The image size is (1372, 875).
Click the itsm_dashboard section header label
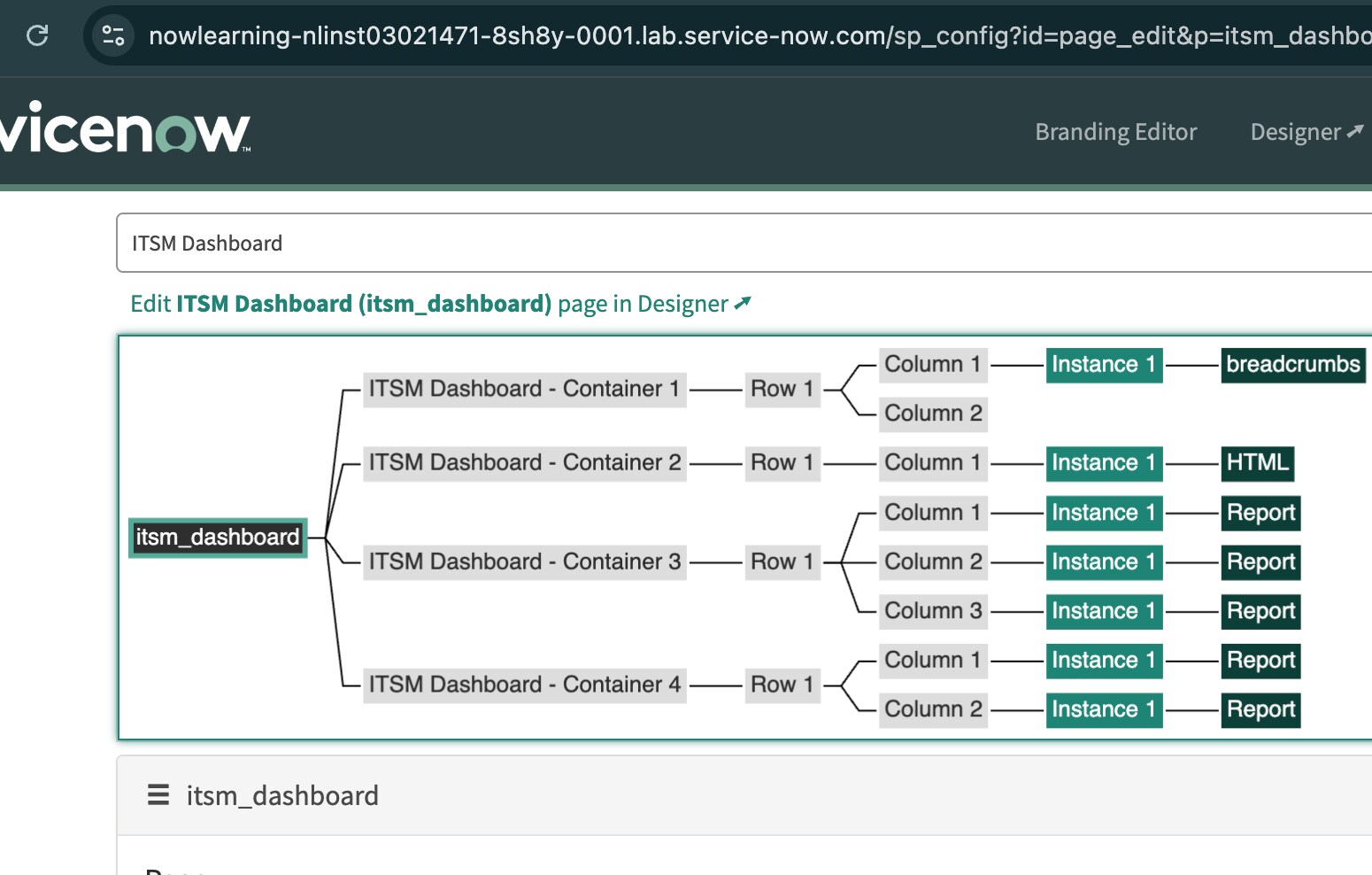[x=282, y=795]
